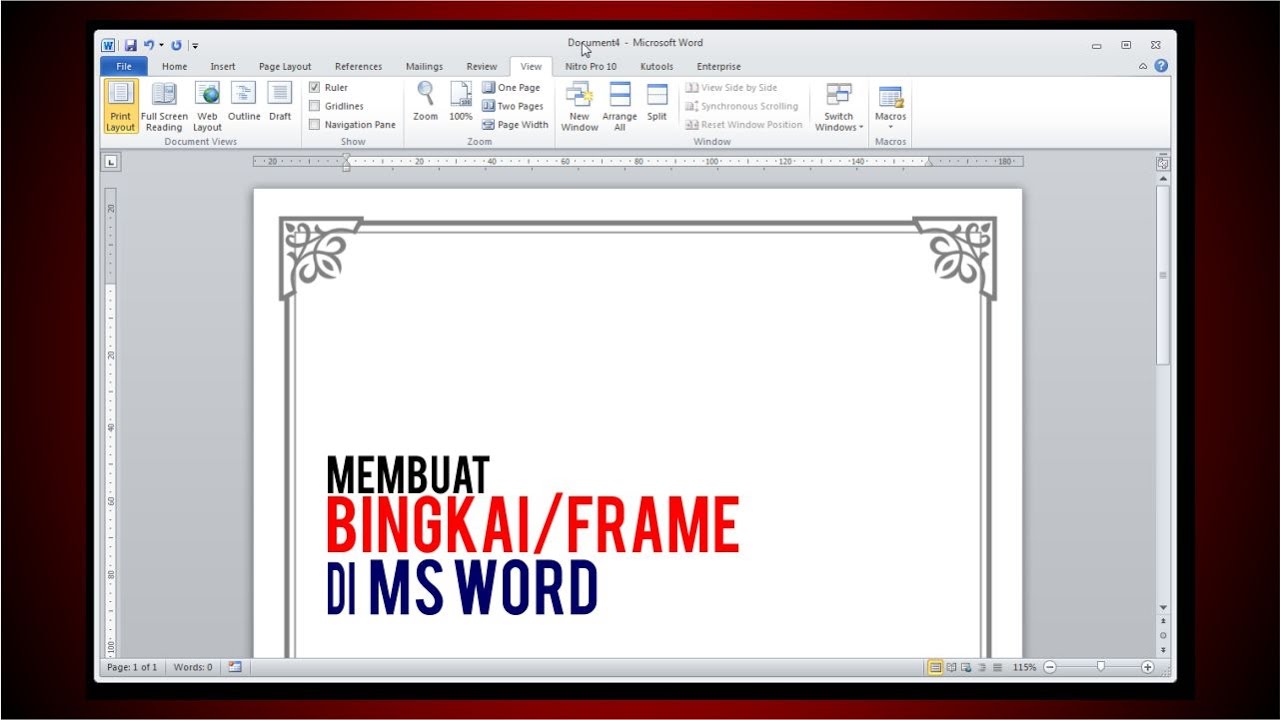
Task: Click the proofing status icon in the status bar
Action: (235, 667)
